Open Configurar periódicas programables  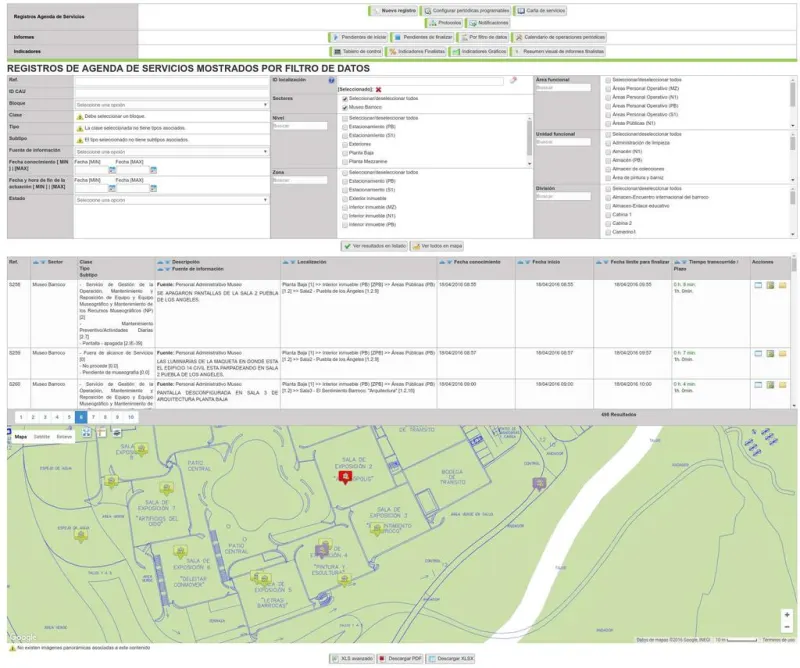[466, 11]
